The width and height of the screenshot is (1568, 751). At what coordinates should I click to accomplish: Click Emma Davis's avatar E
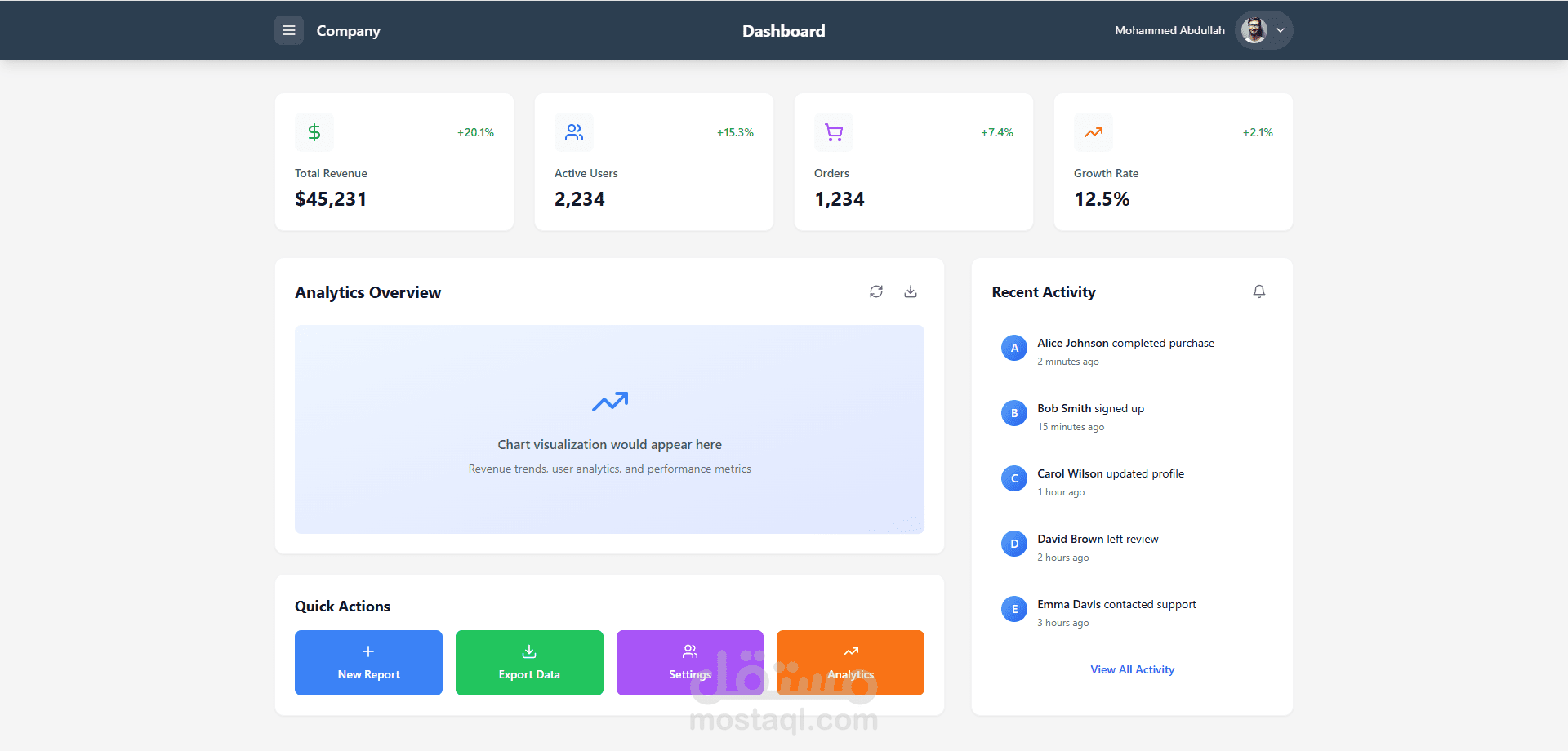click(x=1014, y=609)
